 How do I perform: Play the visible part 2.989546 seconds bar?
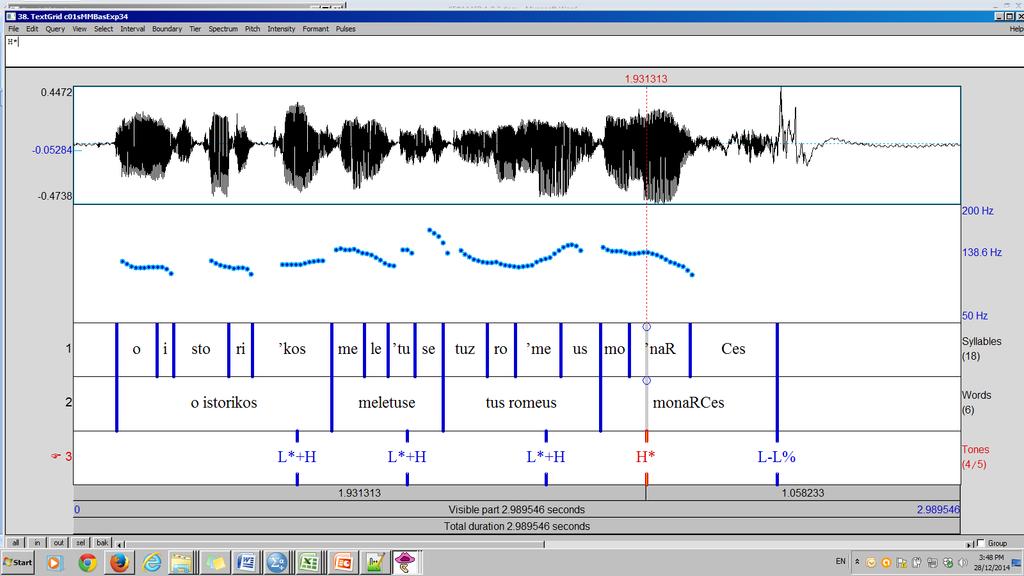(517, 509)
